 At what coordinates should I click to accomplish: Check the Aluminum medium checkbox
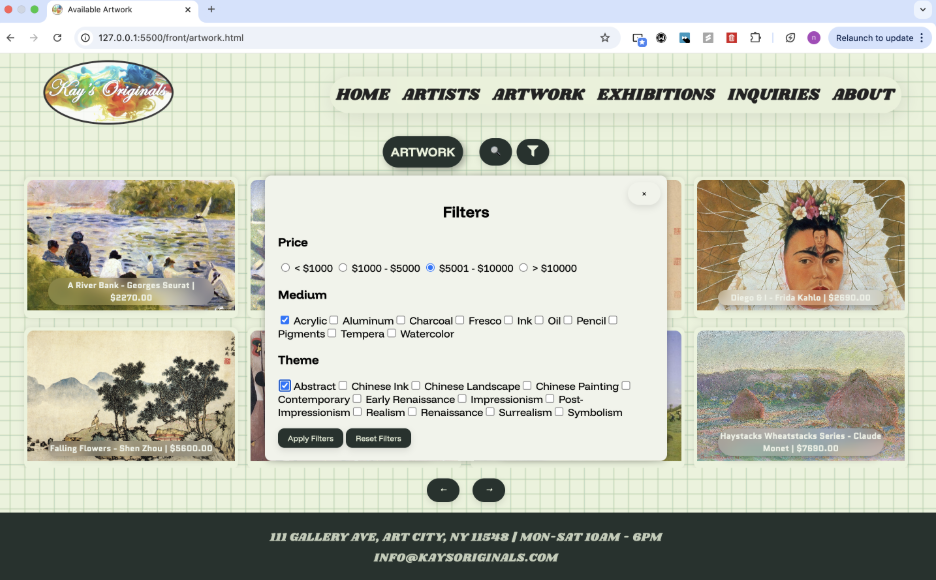point(334,320)
